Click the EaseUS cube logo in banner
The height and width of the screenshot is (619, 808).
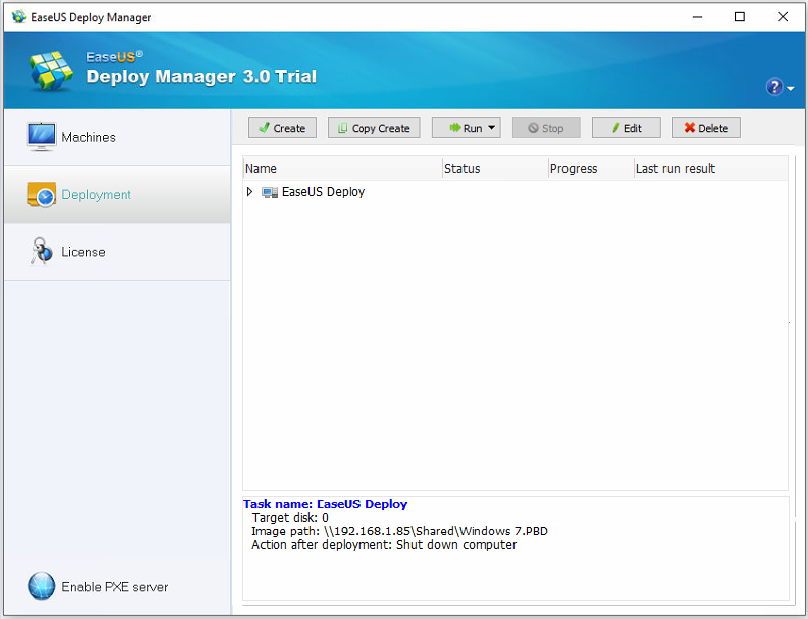[x=51, y=71]
